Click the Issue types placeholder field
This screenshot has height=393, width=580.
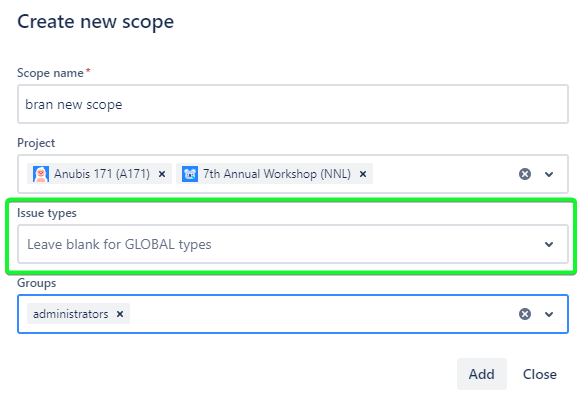click(293, 244)
